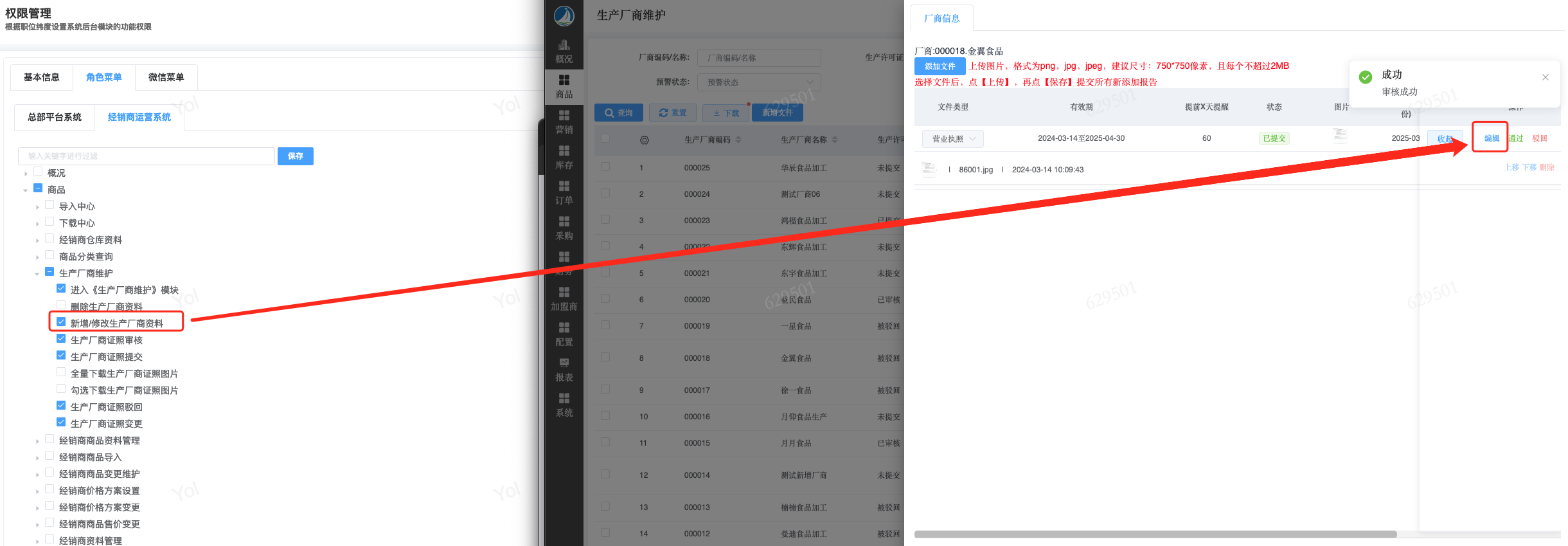The height and width of the screenshot is (546, 1568).
Task: Expand the 经销商商品资料管理 tree node
Action: click(37, 441)
